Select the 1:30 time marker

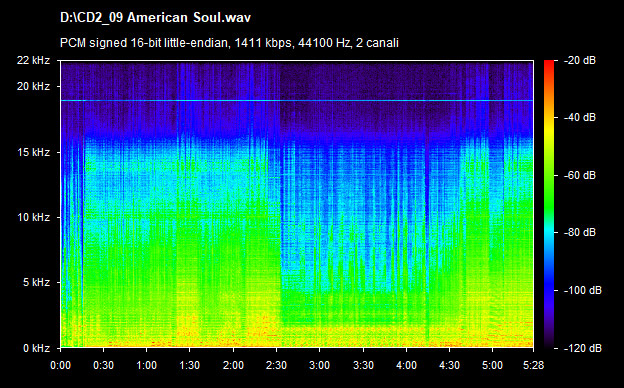[190, 365]
